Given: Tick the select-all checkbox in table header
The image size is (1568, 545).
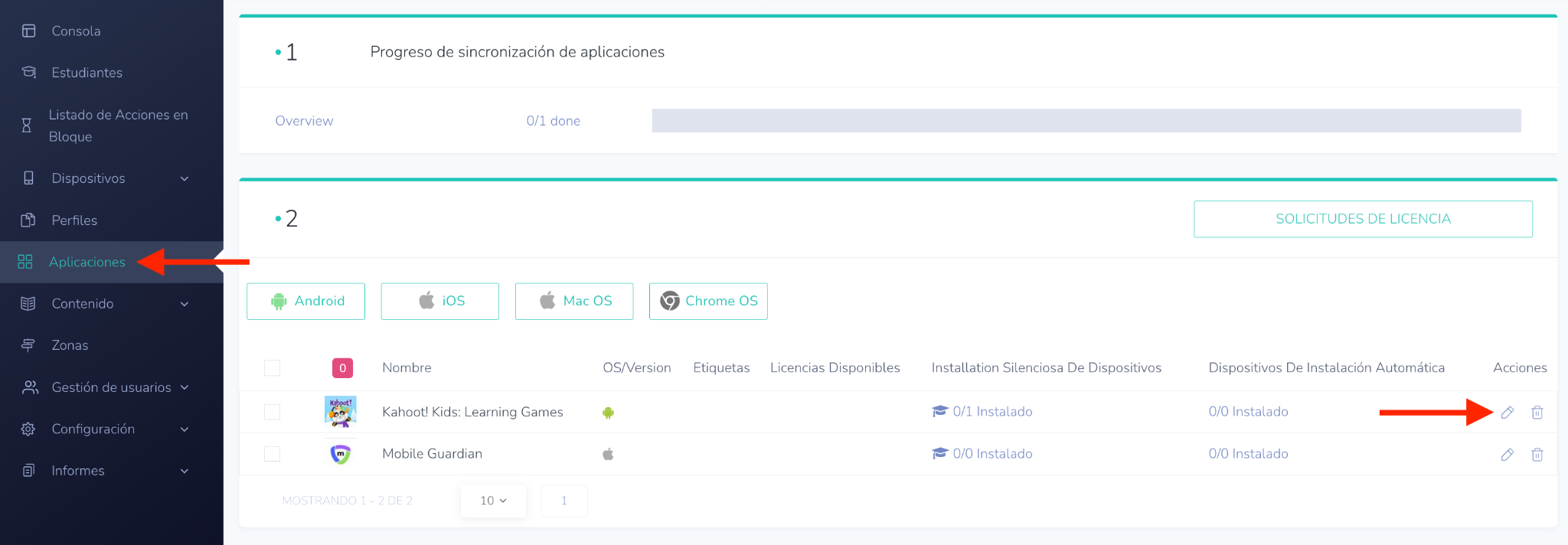Looking at the screenshot, I should pyautogui.click(x=272, y=368).
